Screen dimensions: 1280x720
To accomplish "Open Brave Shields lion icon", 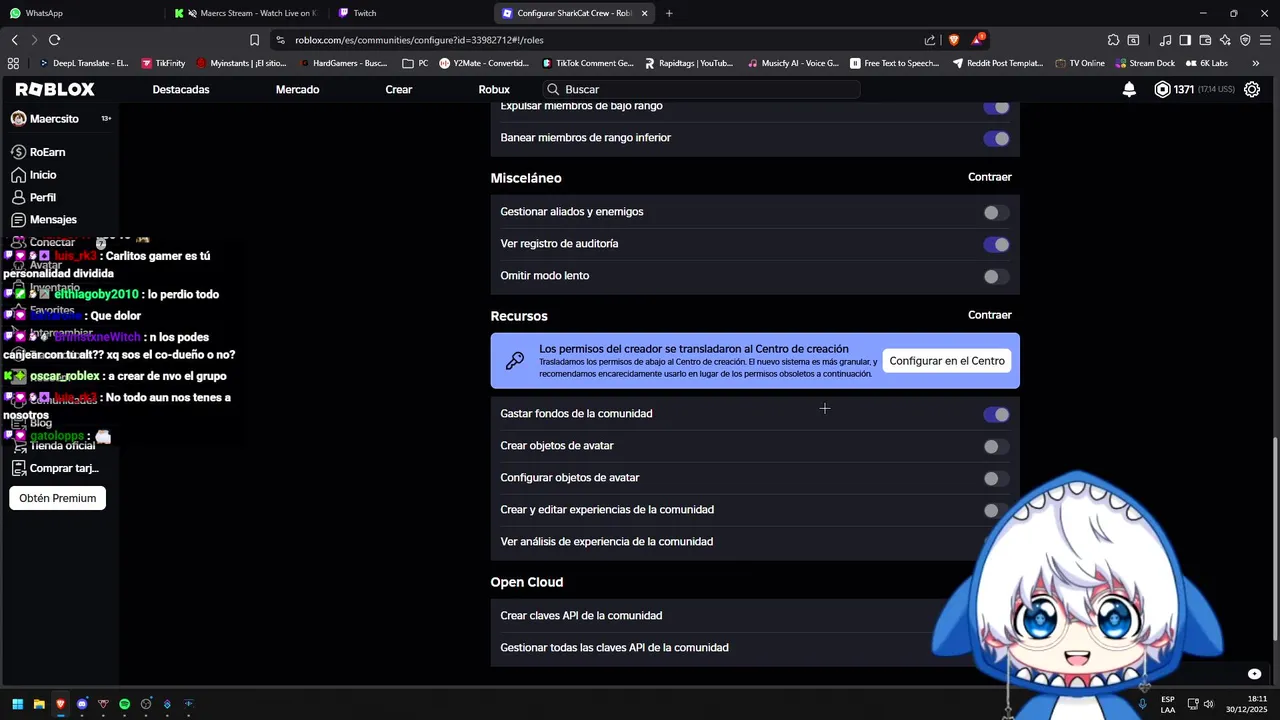I will tap(953, 40).
